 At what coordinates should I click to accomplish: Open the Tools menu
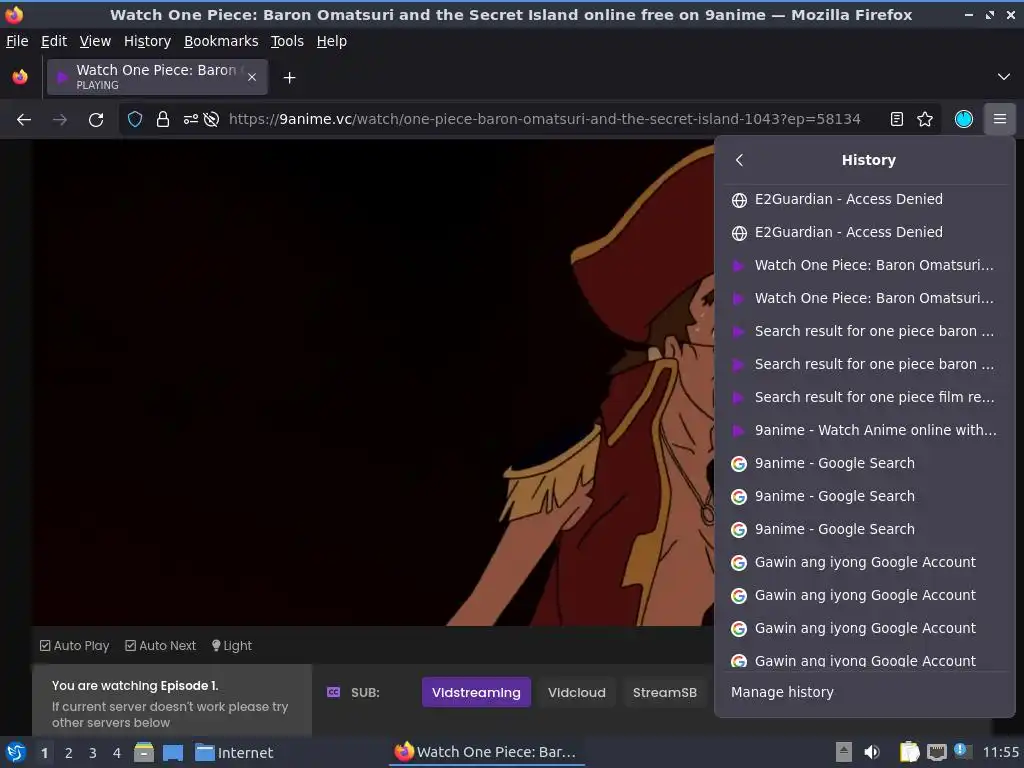point(287,41)
